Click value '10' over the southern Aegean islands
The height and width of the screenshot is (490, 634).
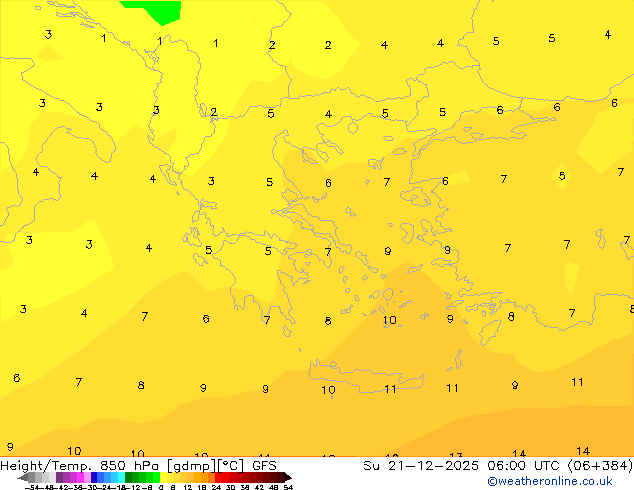pos(389,321)
